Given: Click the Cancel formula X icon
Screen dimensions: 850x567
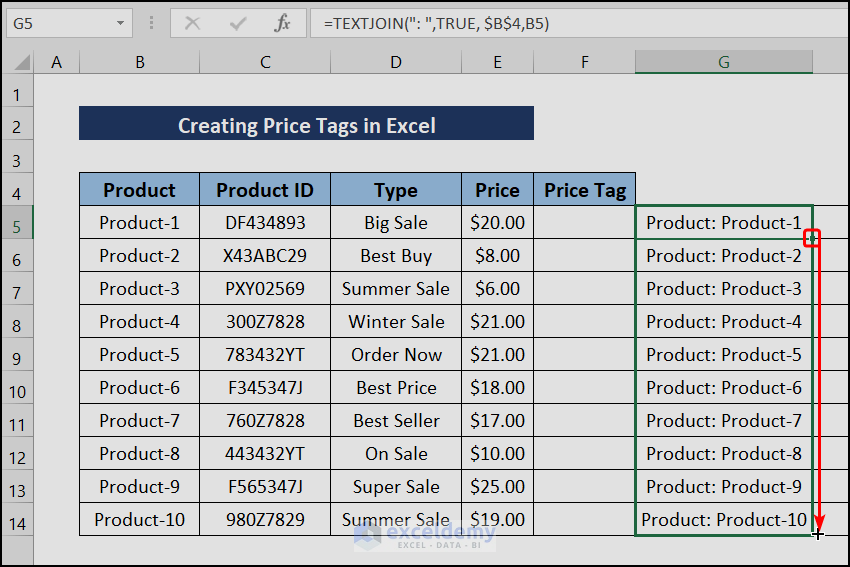Looking at the screenshot, I should (192, 23).
